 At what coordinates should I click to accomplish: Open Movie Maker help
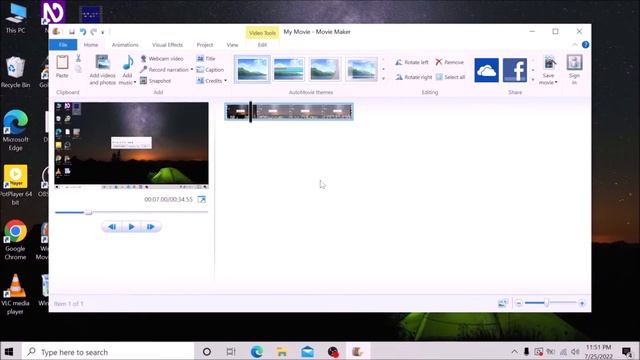coord(585,44)
